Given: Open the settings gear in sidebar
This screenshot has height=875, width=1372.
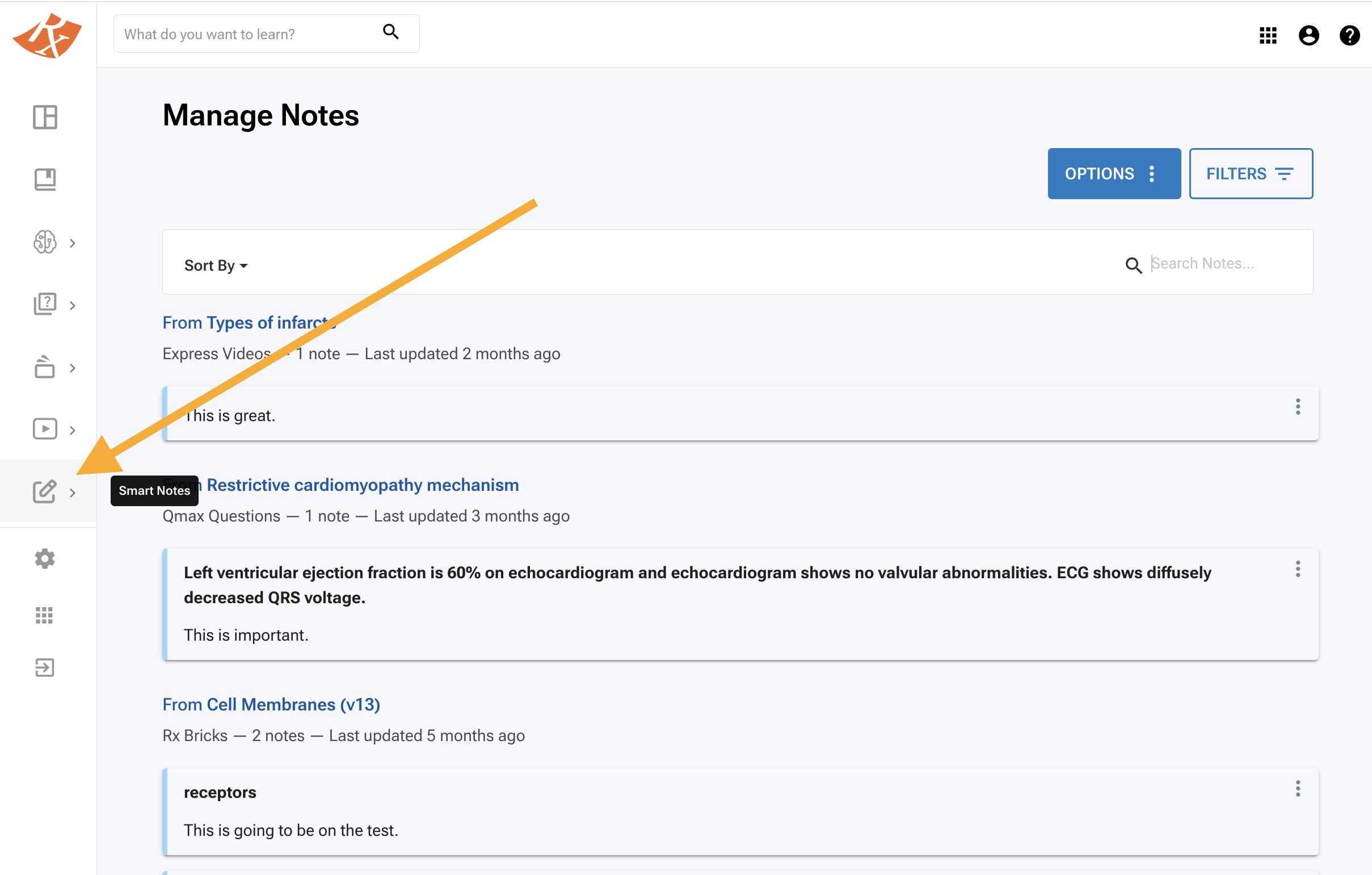Looking at the screenshot, I should [45, 559].
